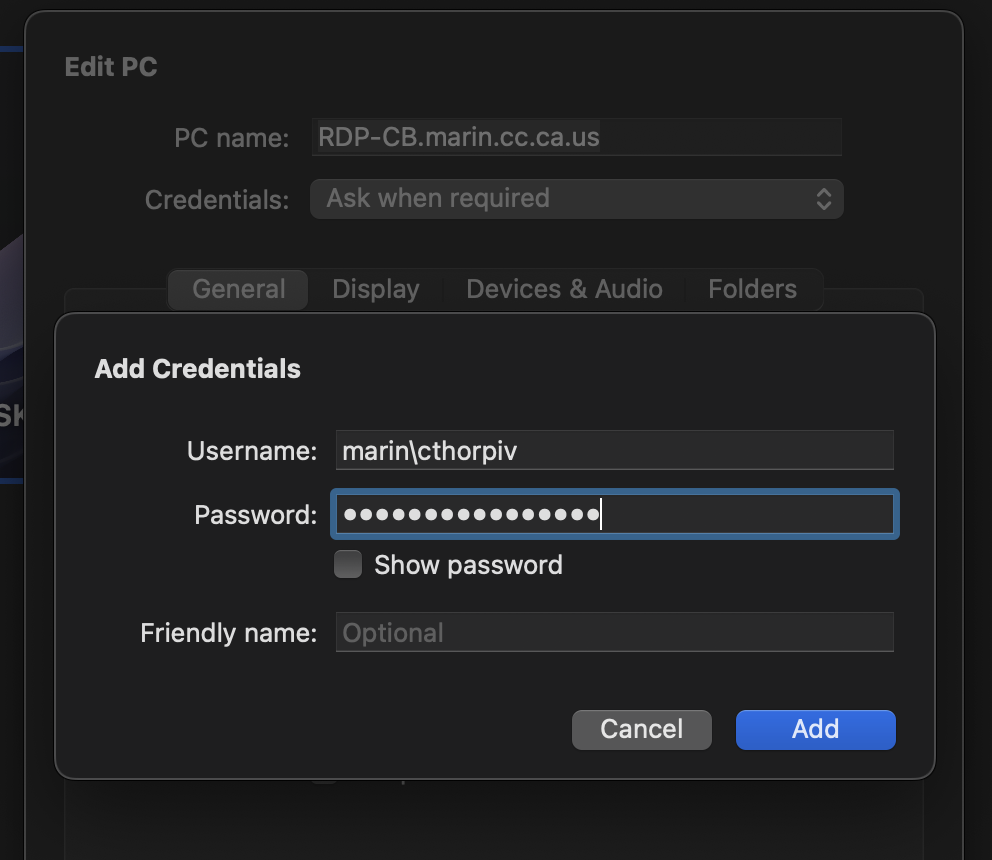Click the 'Password:' label

[255, 515]
